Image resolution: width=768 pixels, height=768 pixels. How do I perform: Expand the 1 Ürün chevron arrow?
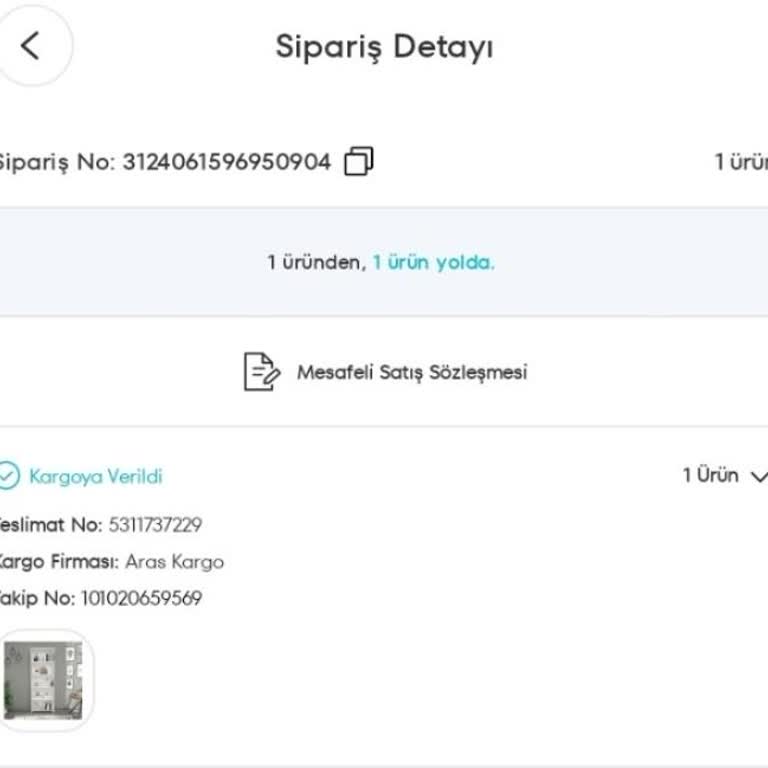tap(759, 477)
